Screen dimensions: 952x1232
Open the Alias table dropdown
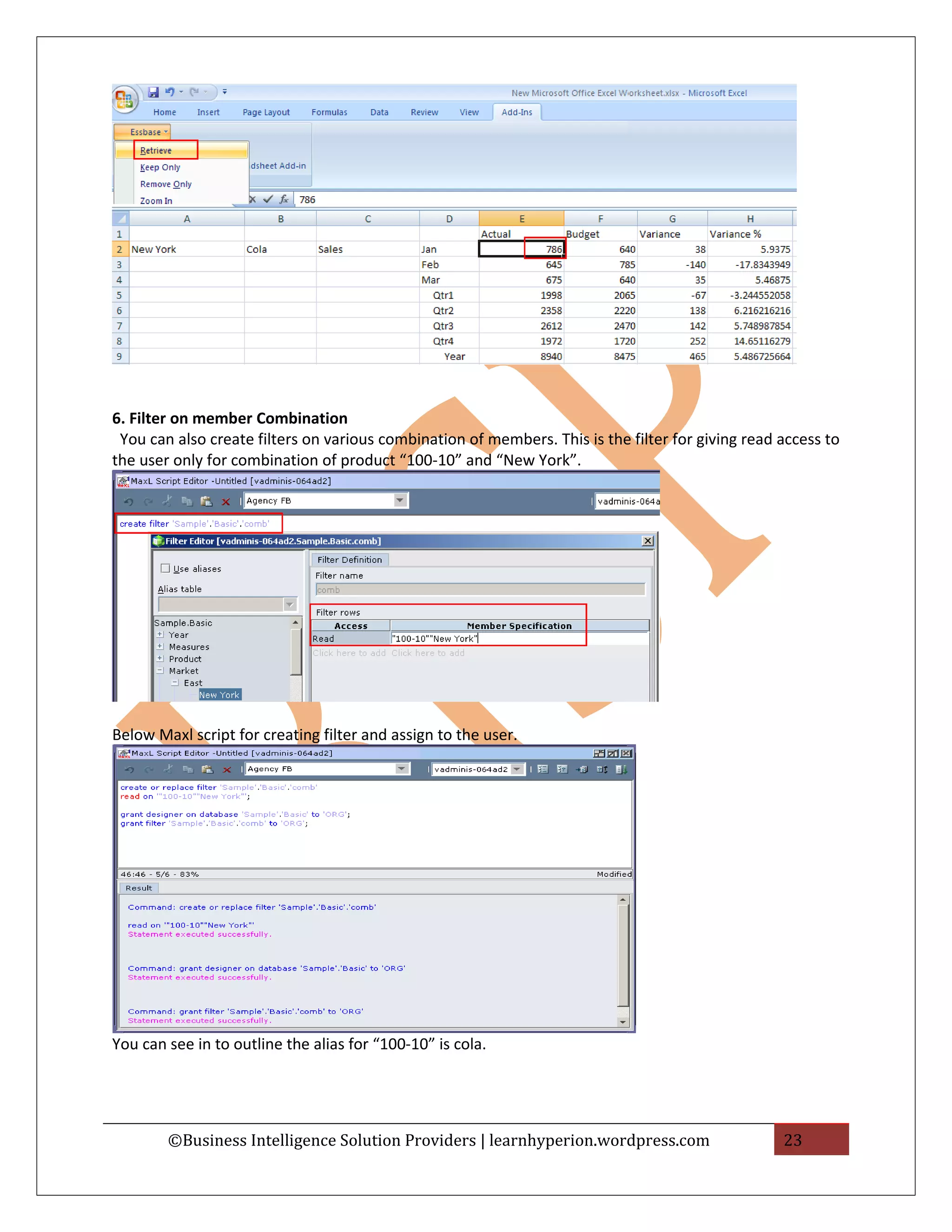[x=289, y=605]
